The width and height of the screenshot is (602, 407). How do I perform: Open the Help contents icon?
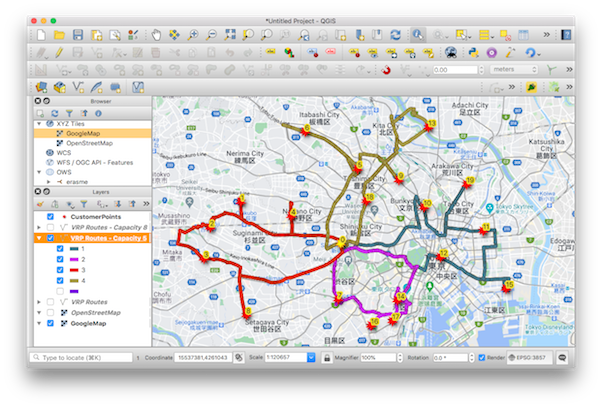point(566,35)
